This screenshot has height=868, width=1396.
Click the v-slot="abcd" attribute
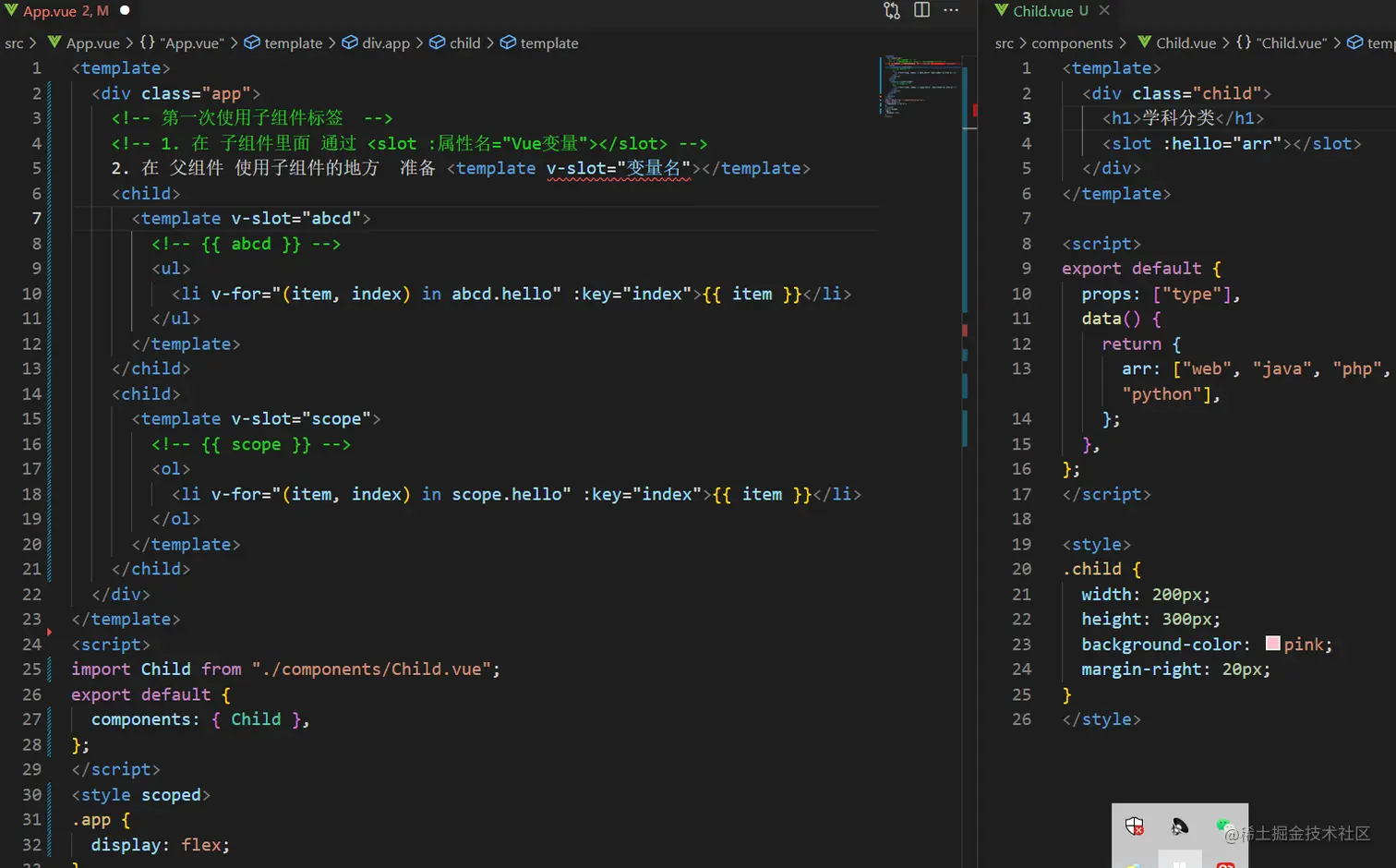[295, 218]
